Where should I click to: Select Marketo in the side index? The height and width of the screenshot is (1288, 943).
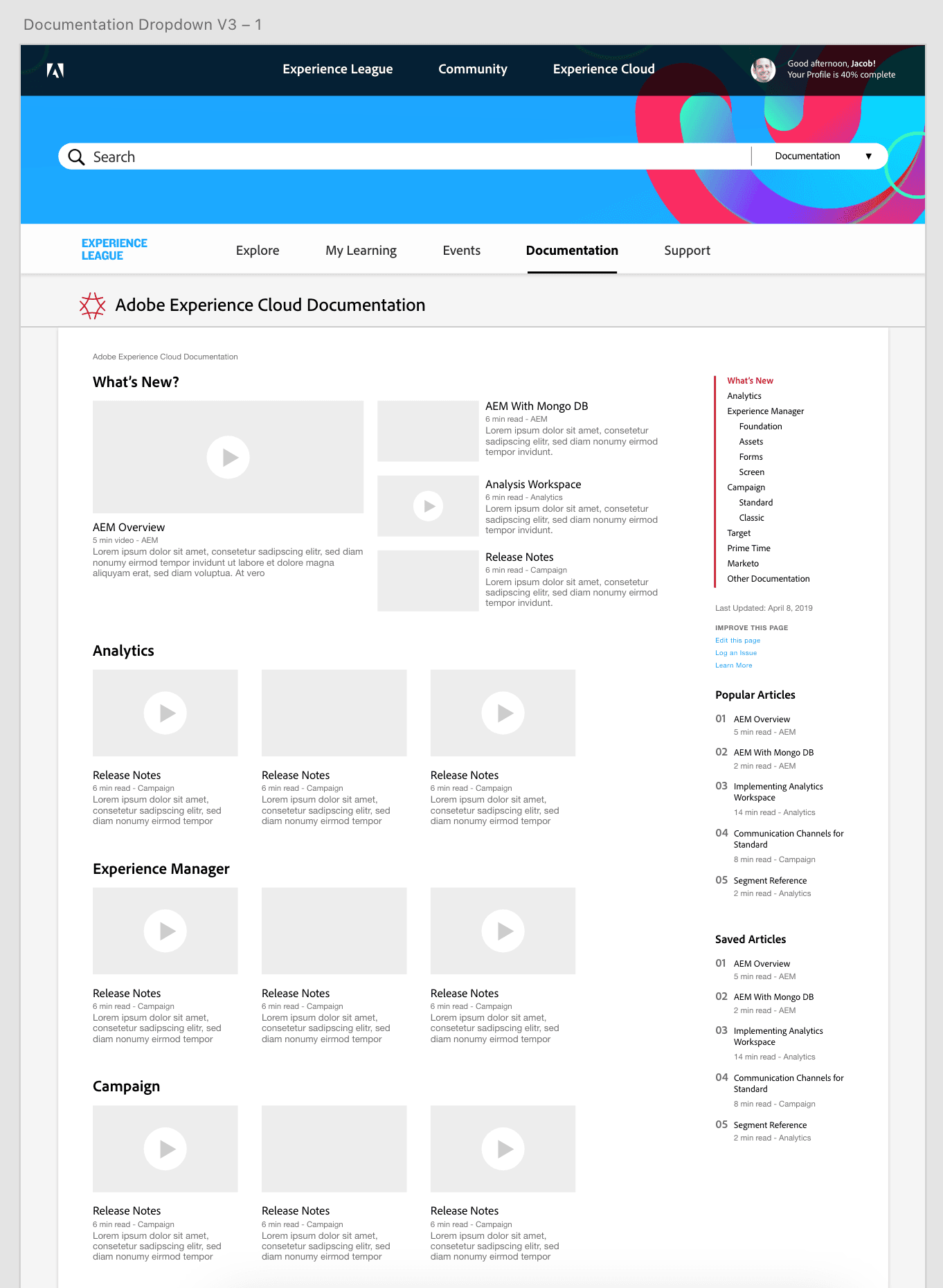pos(743,564)
